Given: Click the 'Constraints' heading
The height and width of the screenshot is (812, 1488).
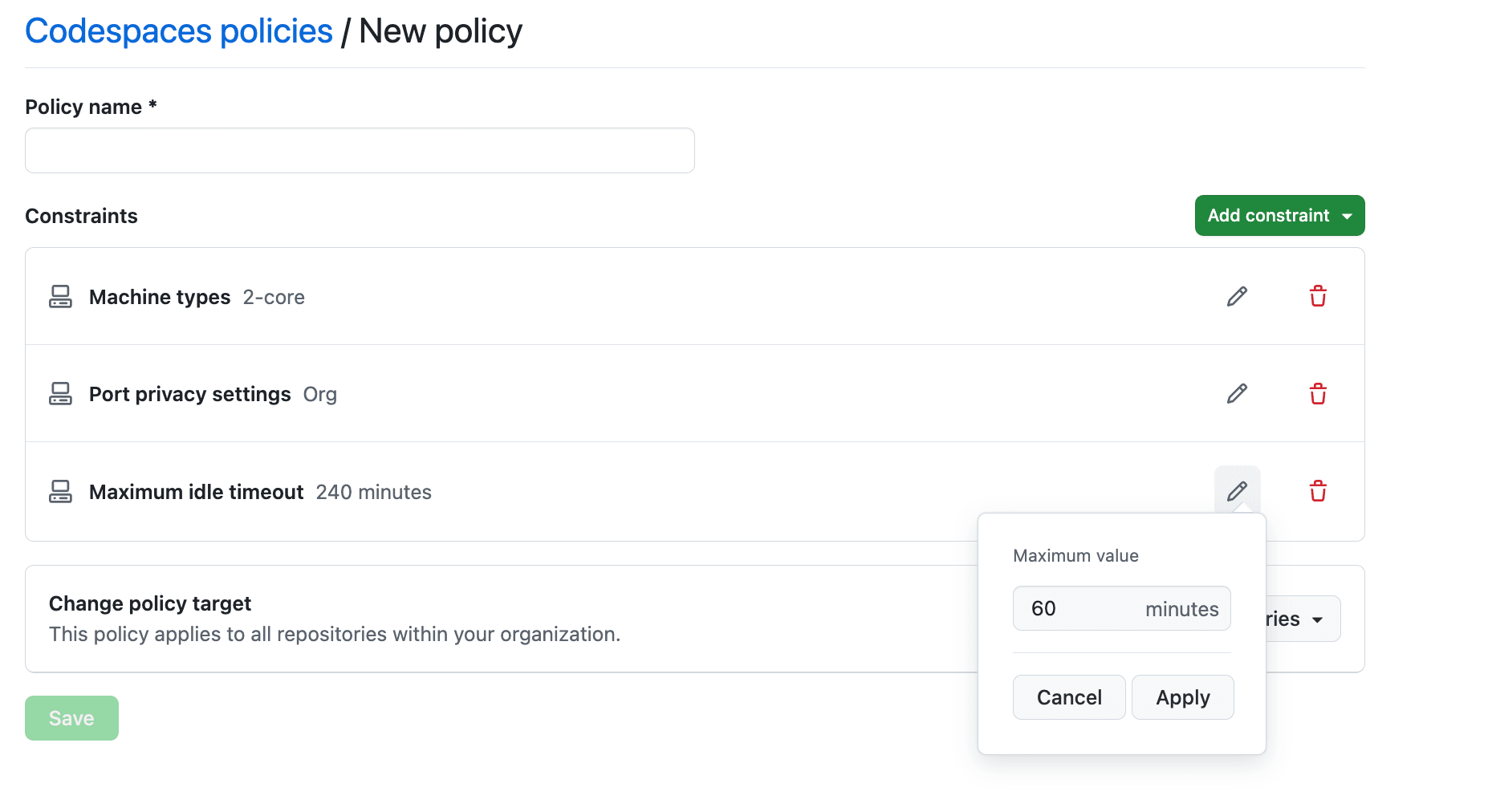Looking at the screenshot, I should coord(81,216).
